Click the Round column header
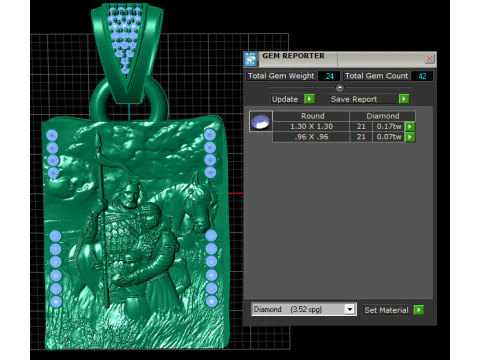This screenshot has width=480, height=360. [x=312, y=116]
